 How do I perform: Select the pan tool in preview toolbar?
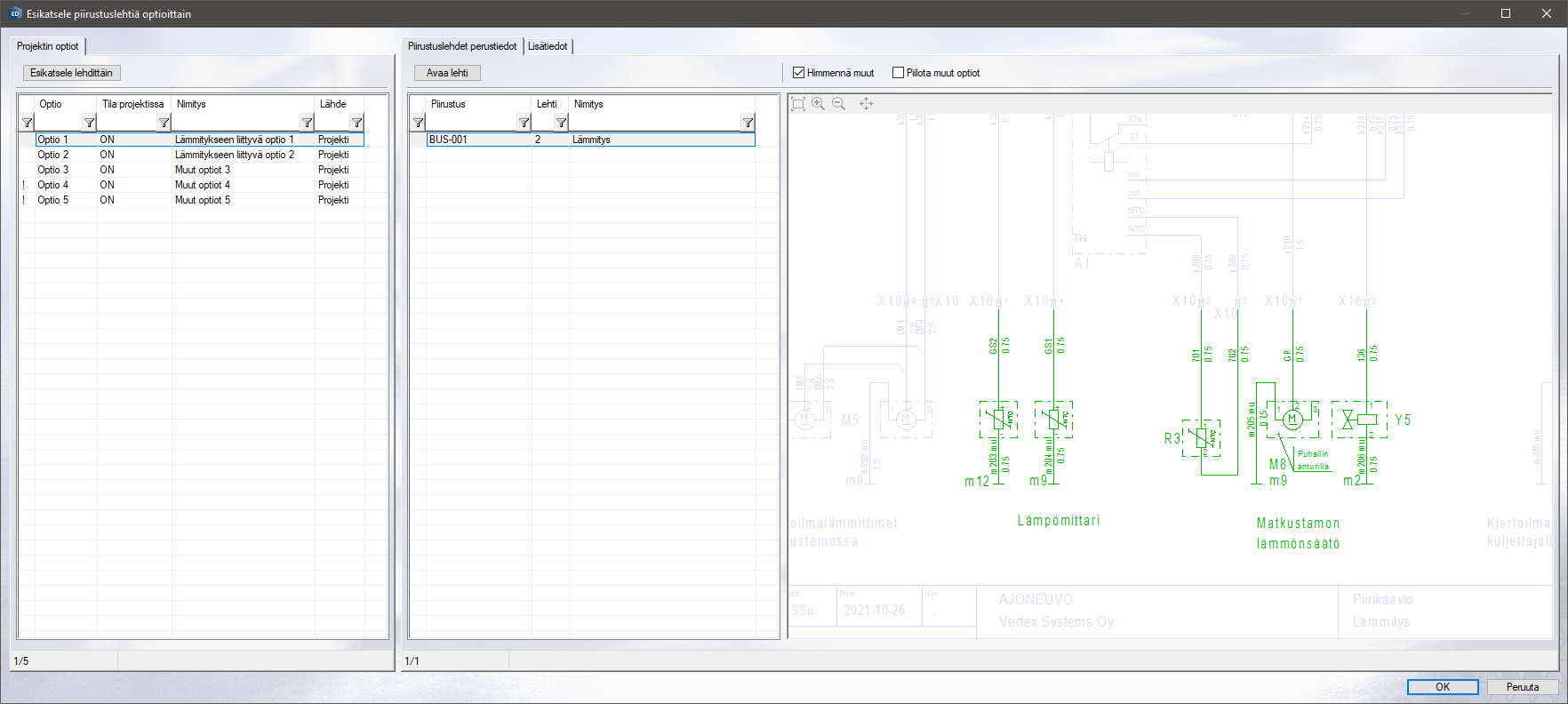pos(866,104)
